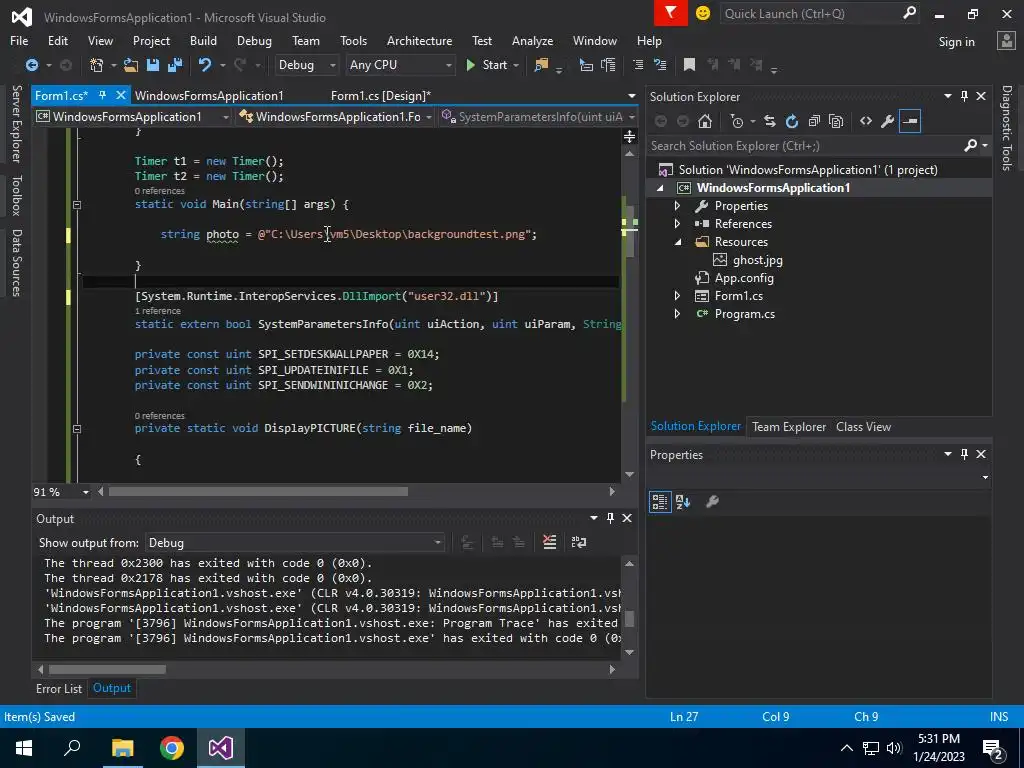The width and height of the screenshot is (1024, 768).
Task: Click the account avatar icon beside Sign in
Action: 1006,41
